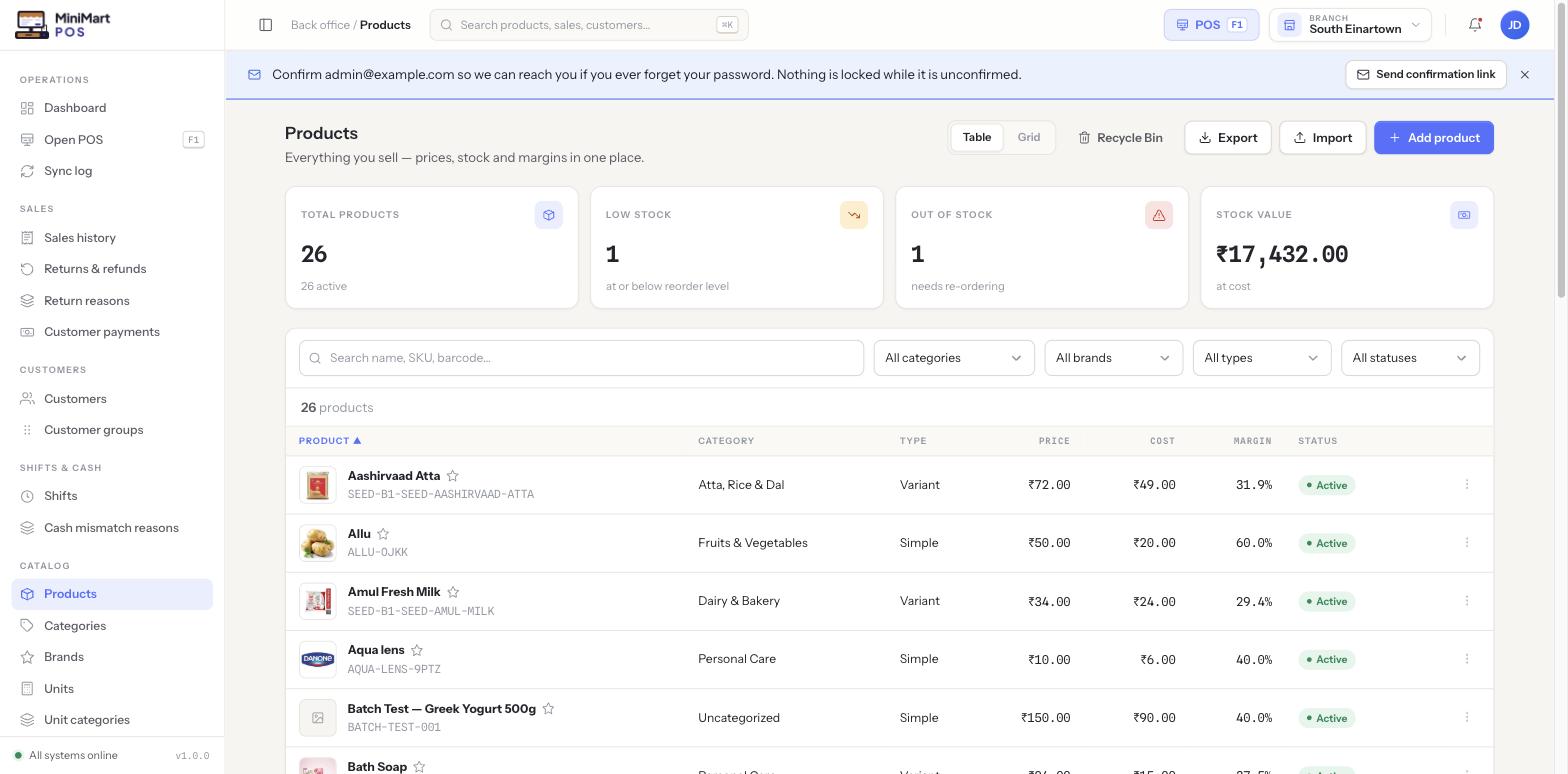Open the Units catalog page

[x=112, y=689]
